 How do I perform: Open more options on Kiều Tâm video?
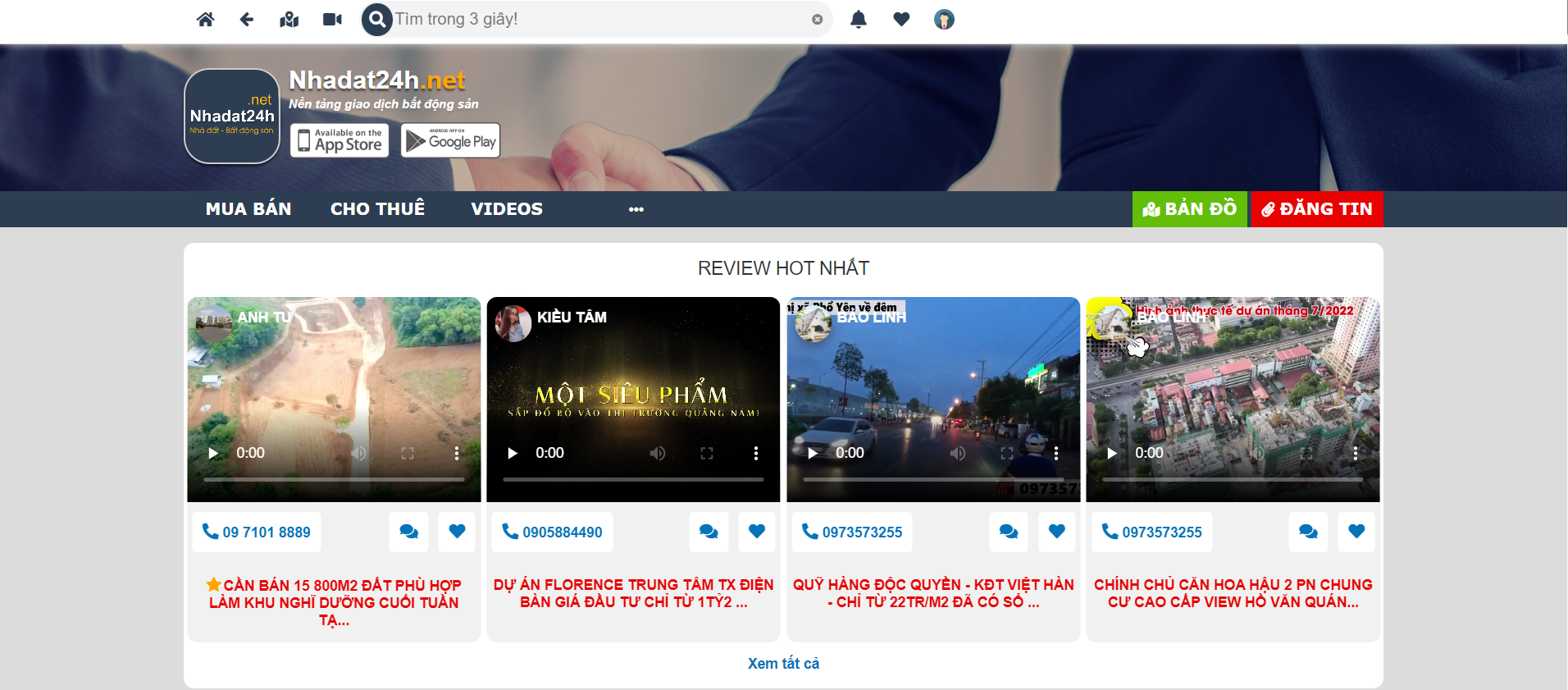click(756, 454)
